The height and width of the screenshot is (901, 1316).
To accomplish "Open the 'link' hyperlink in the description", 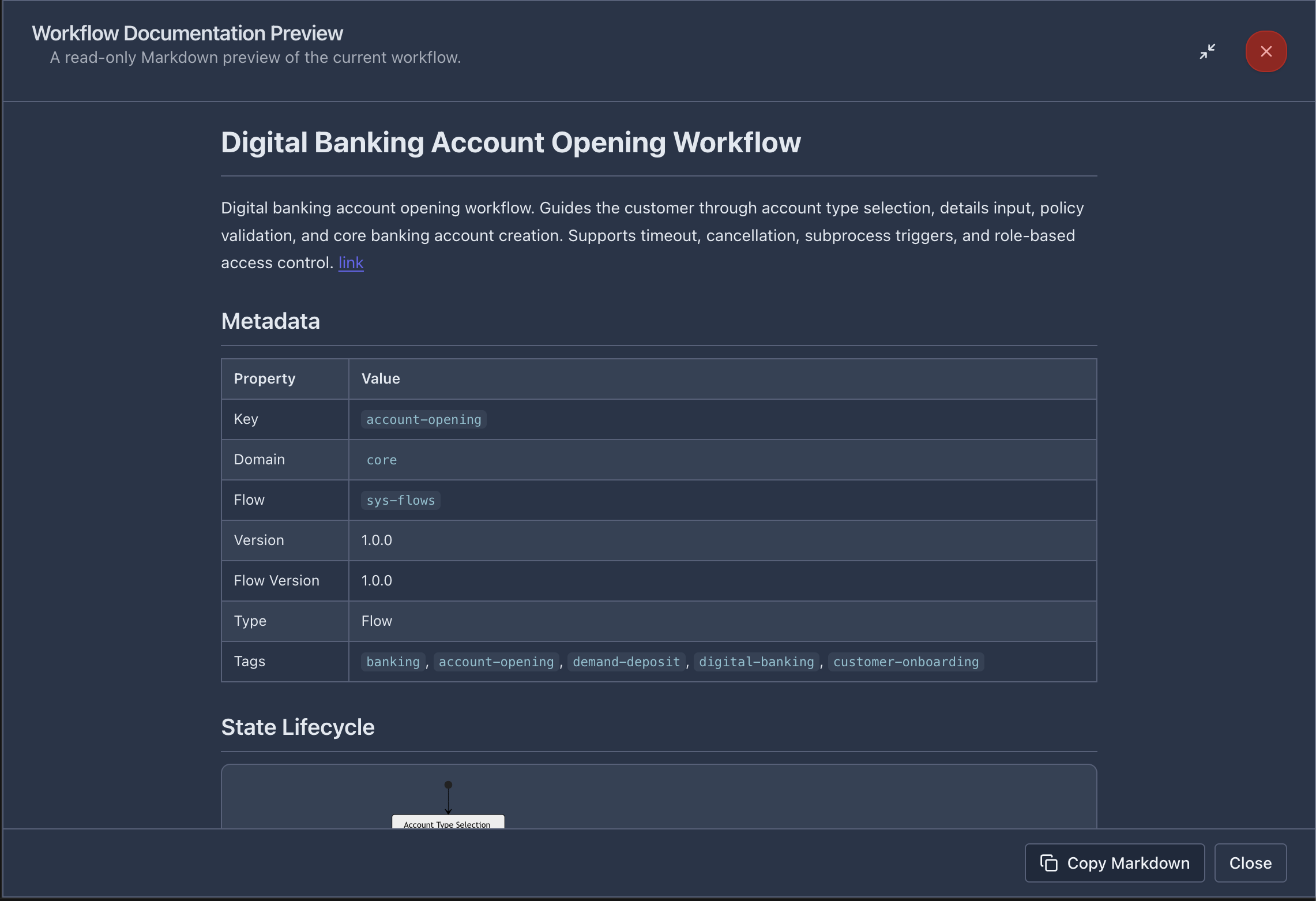I will click(x=351, y=263).
